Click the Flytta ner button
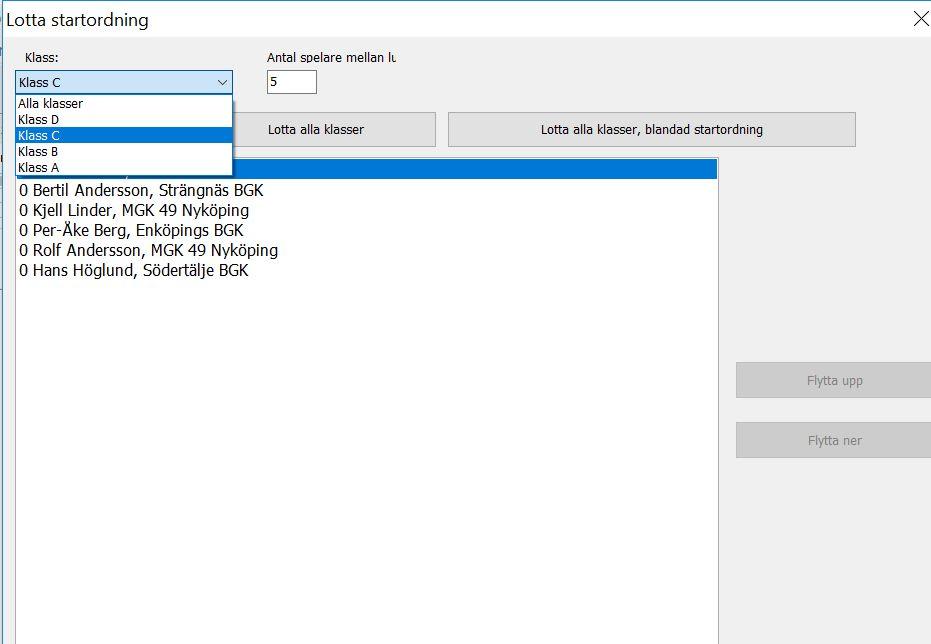 pos(834,440)
